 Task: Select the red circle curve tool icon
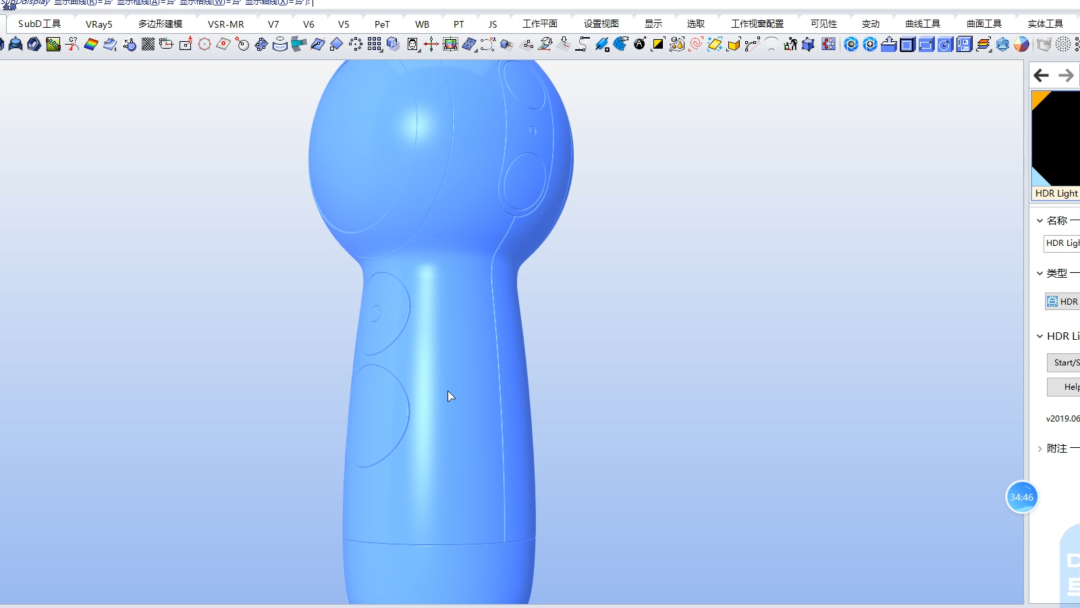(205, 45)
